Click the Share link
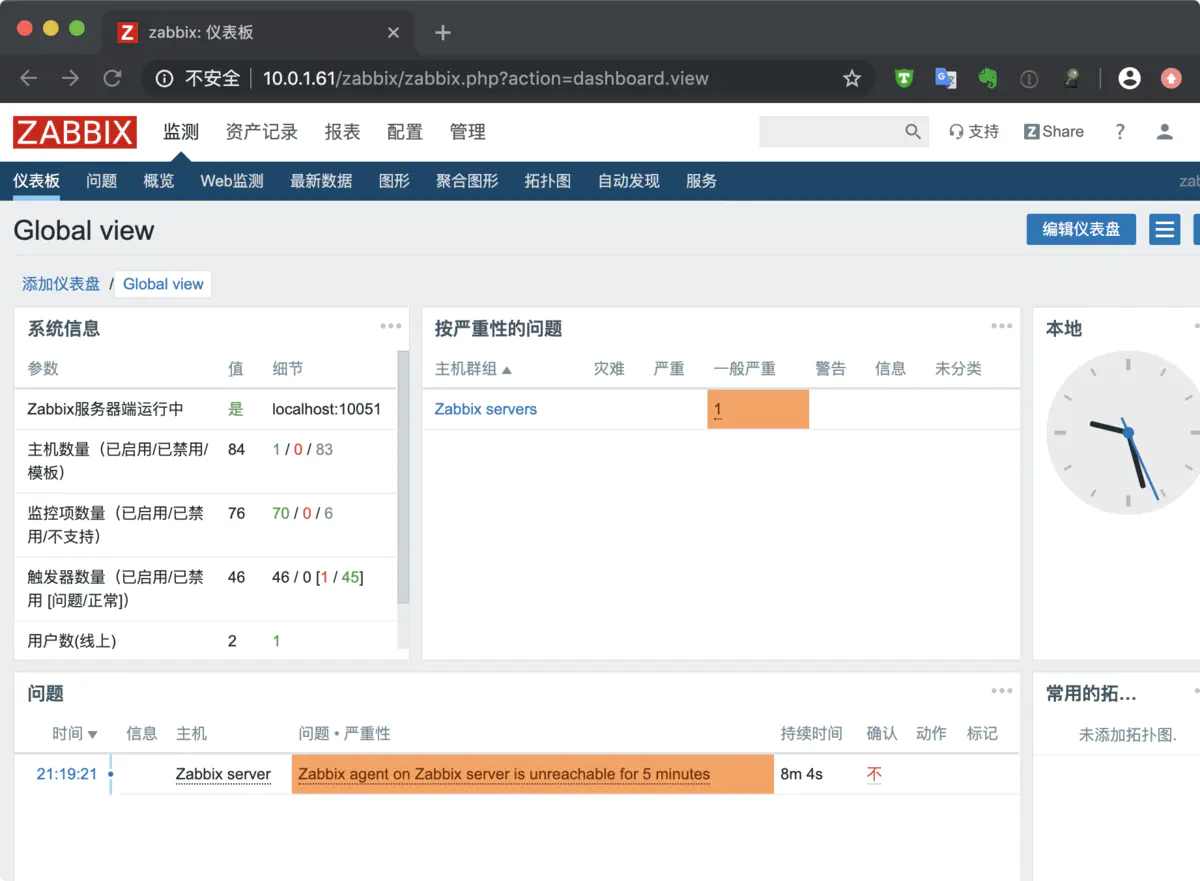 pos(1054,131)
